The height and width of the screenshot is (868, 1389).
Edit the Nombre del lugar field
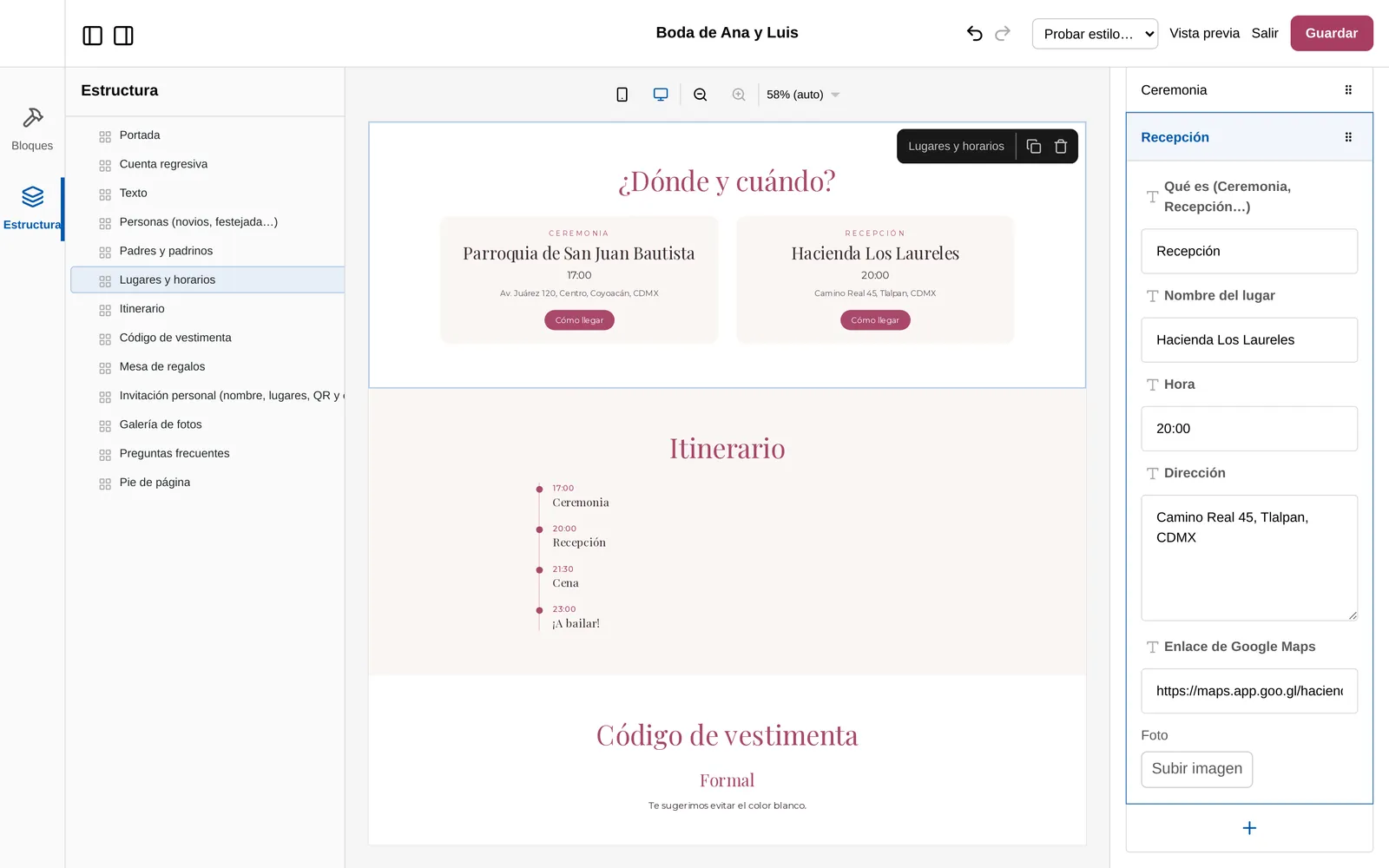coord(1249,340)
